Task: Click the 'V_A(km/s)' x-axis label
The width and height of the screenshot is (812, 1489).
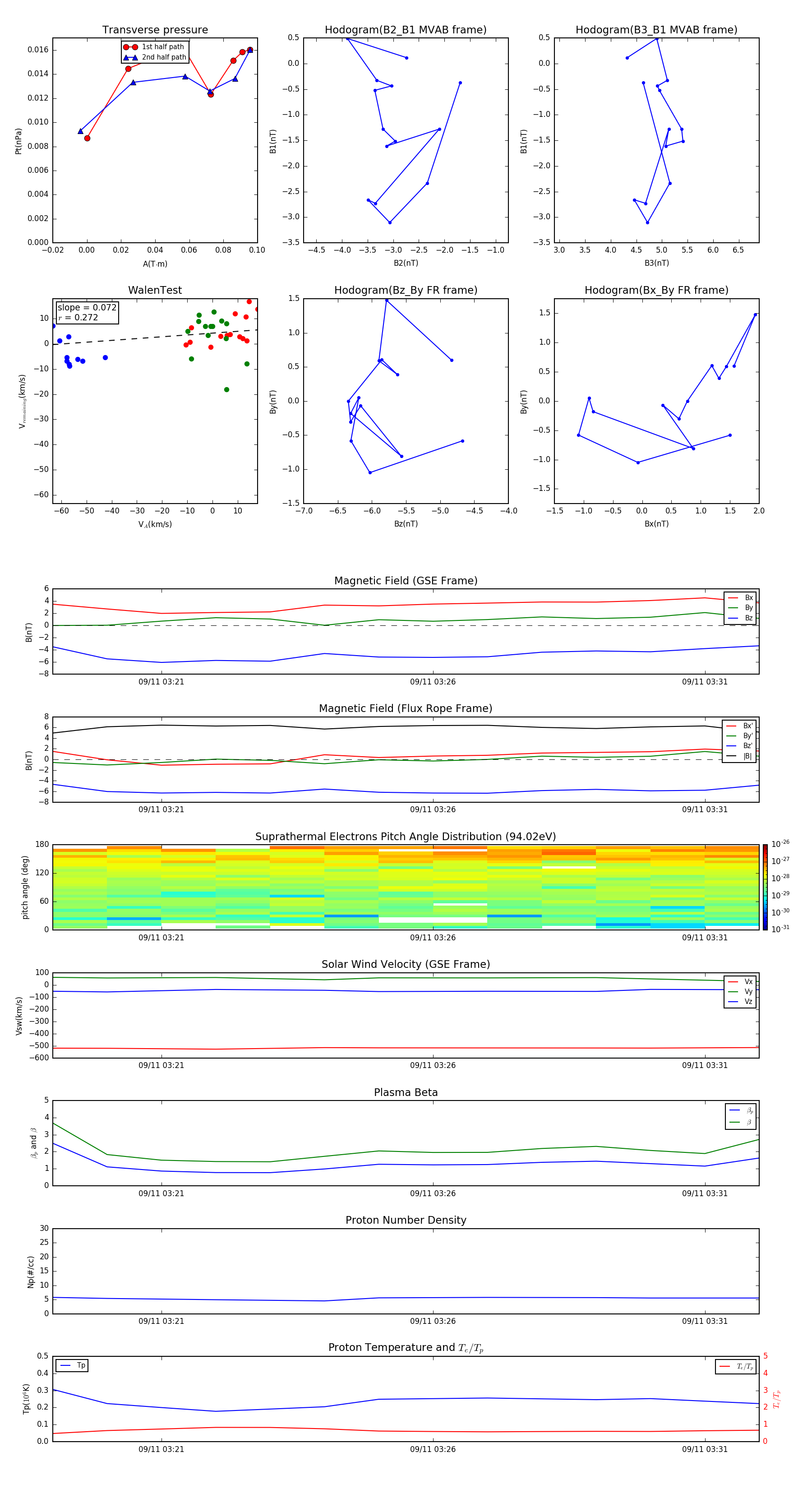Action: pyautogui.click(x=155, y=524)
